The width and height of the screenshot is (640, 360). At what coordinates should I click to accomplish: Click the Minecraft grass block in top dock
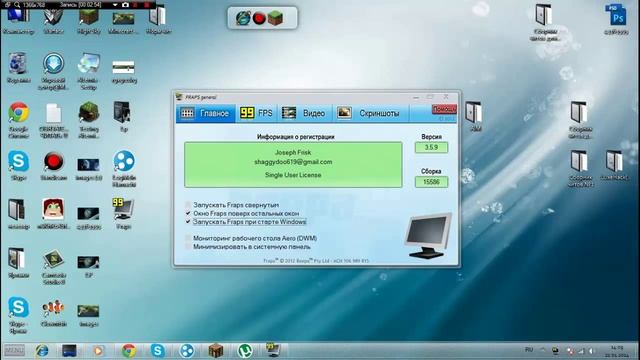pos(276,18)
